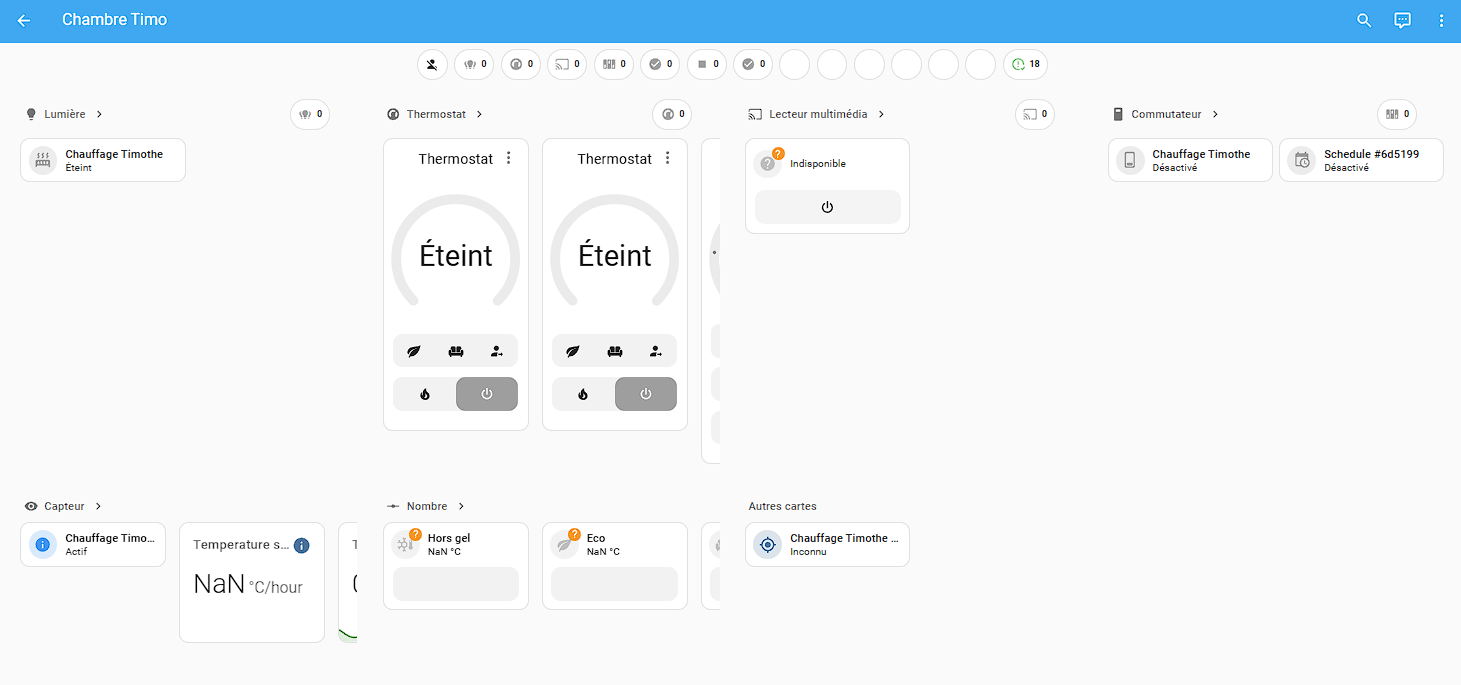Open the updates chip showing 18
The image size is (1461, 685).
pyautogui.click(x=1025, y=64)
